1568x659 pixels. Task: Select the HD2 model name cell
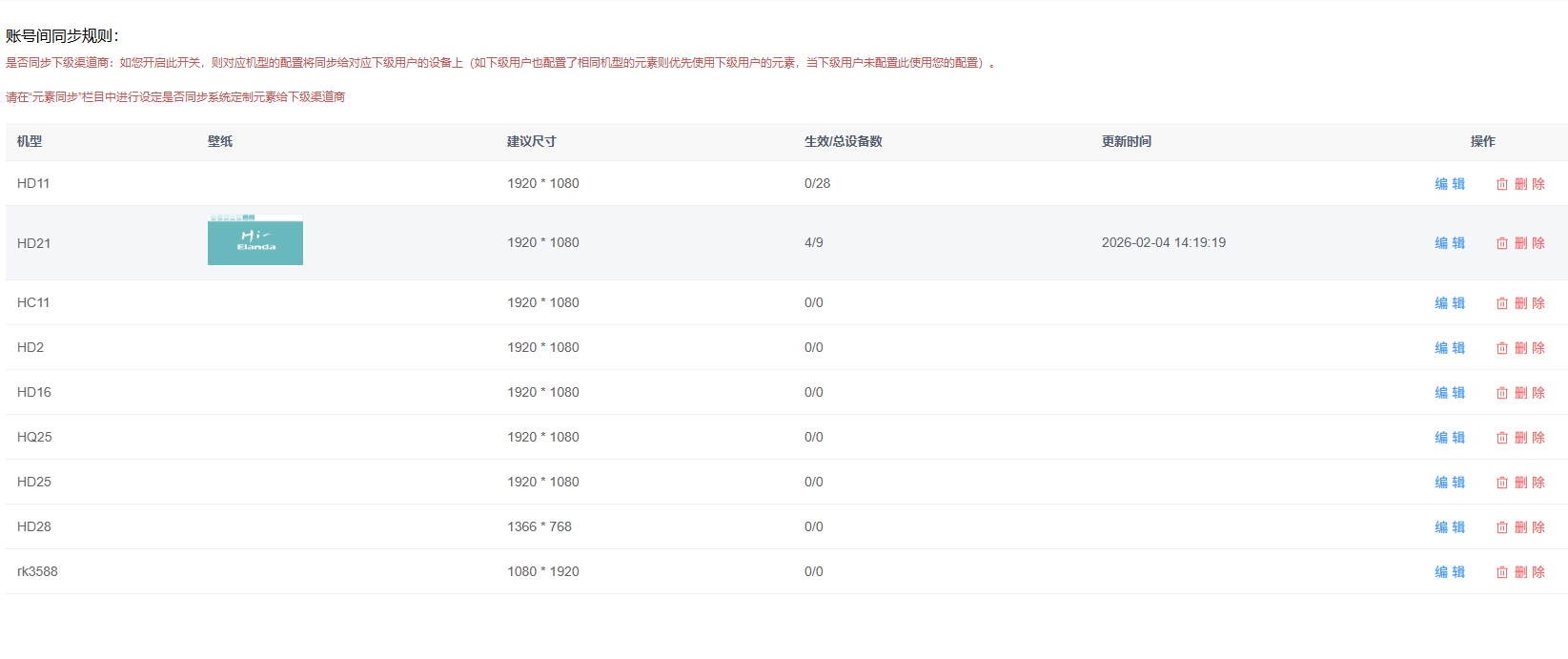pyautogui.click(x=31, y=347)
